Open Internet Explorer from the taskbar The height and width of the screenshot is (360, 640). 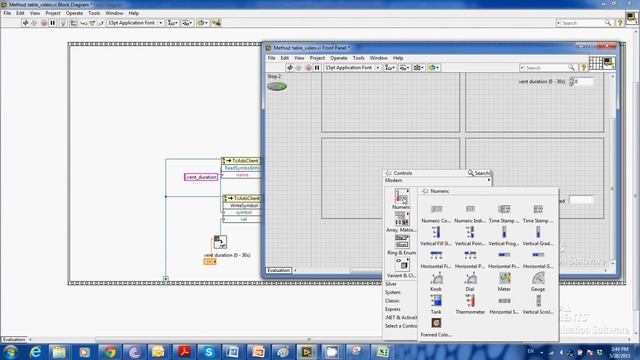point(36,352)
